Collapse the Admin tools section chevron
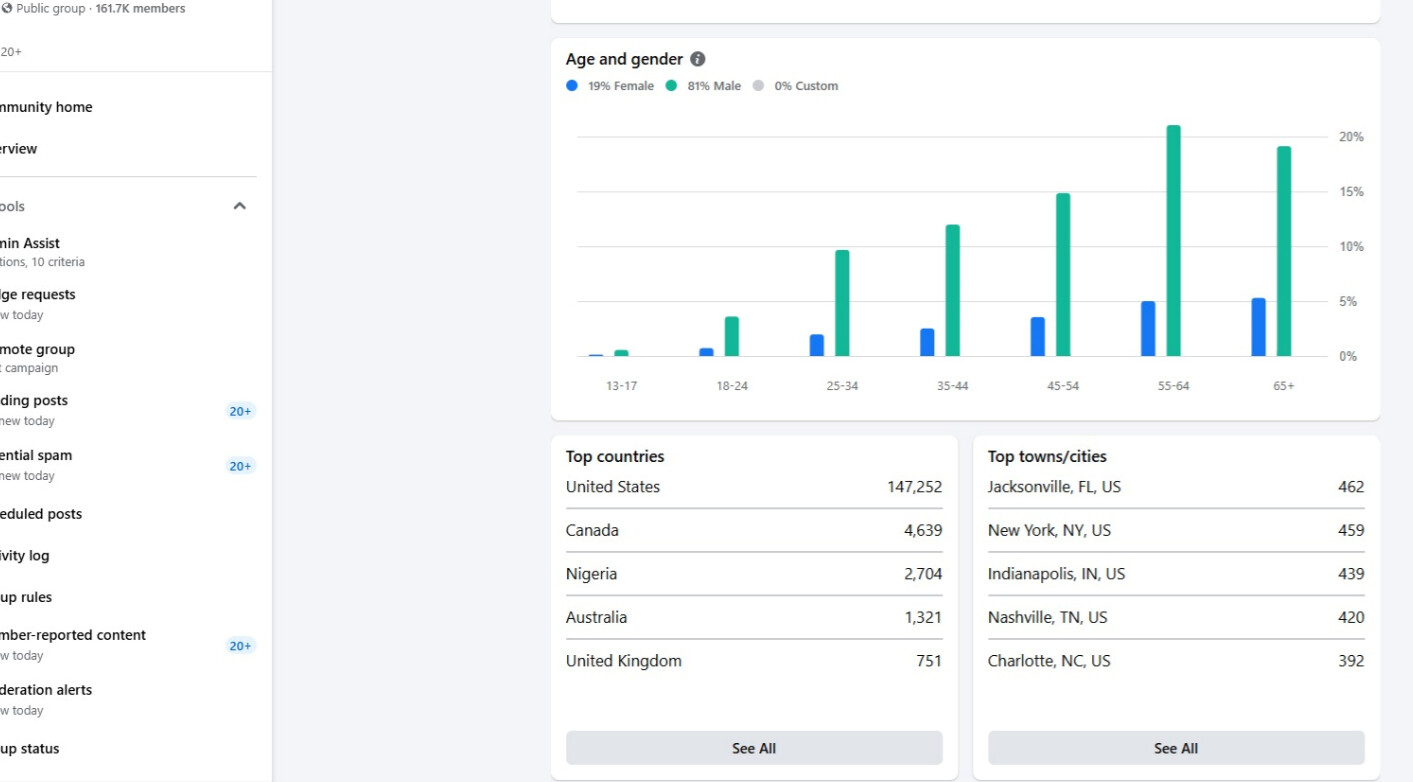 pos(239,206)
